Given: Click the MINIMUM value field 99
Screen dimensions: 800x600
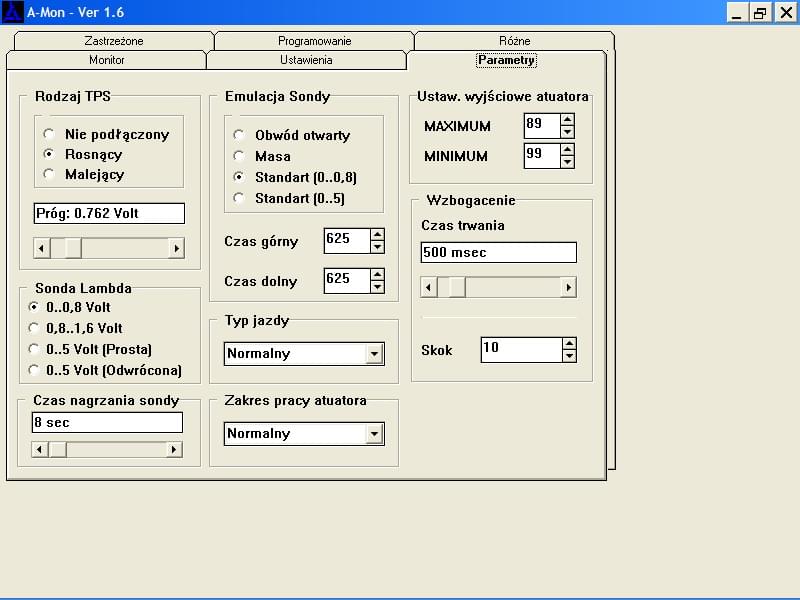Looking at the screenshot, I should point(542,156).
